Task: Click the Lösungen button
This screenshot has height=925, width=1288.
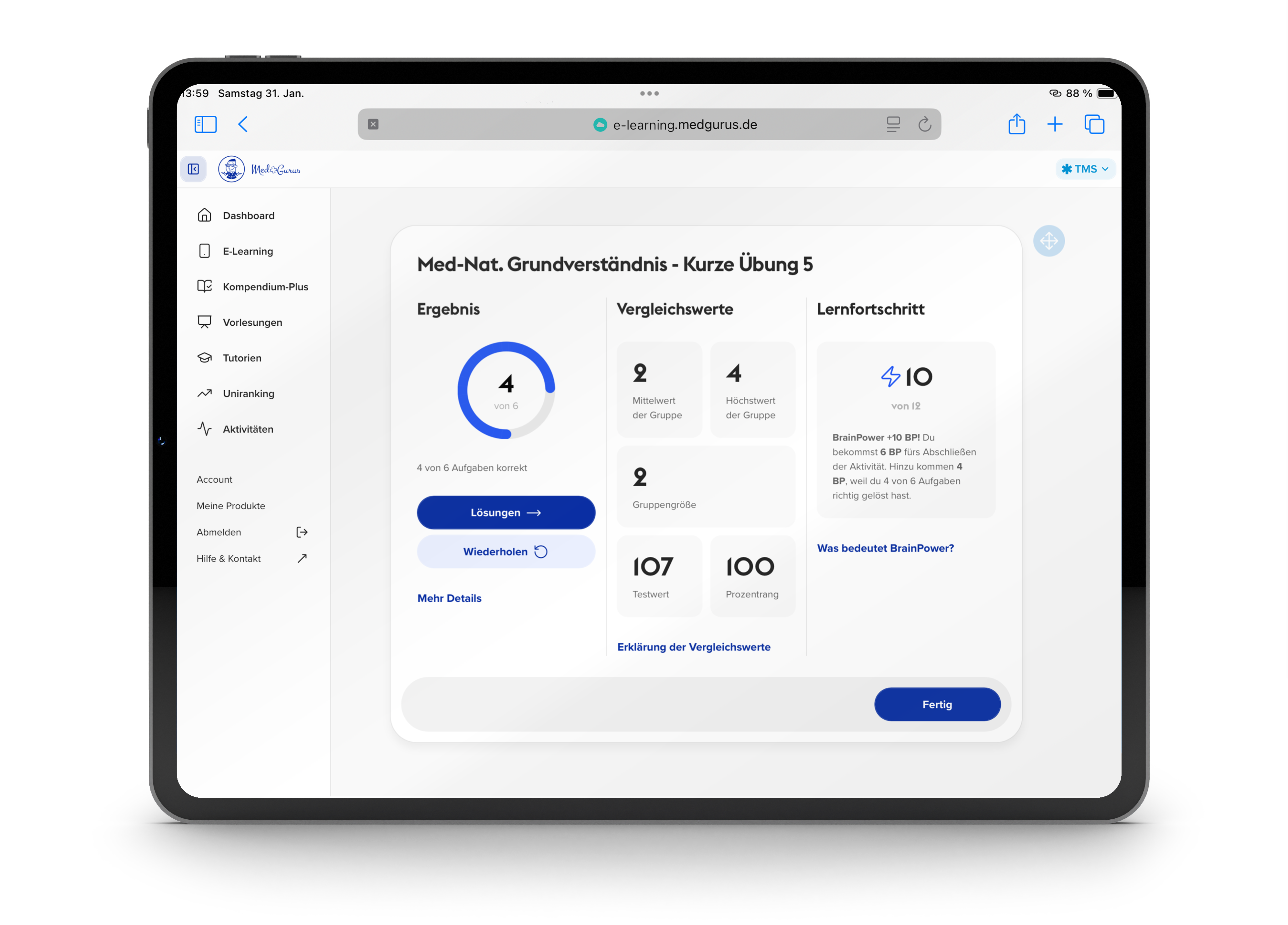Action: coord(506,513)
